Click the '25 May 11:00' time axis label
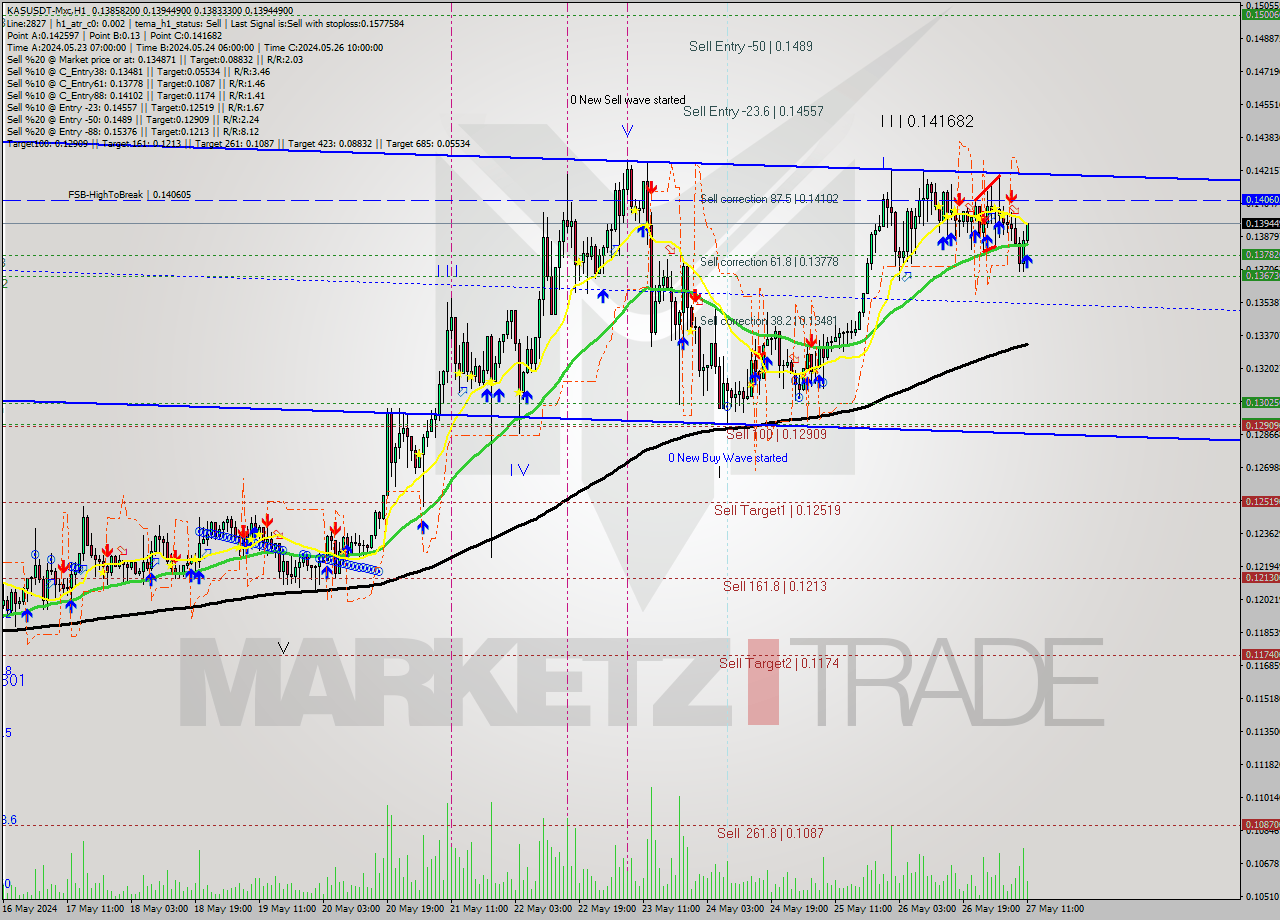1280x920 pixels. pyautogui.click(x=863, y=908)
